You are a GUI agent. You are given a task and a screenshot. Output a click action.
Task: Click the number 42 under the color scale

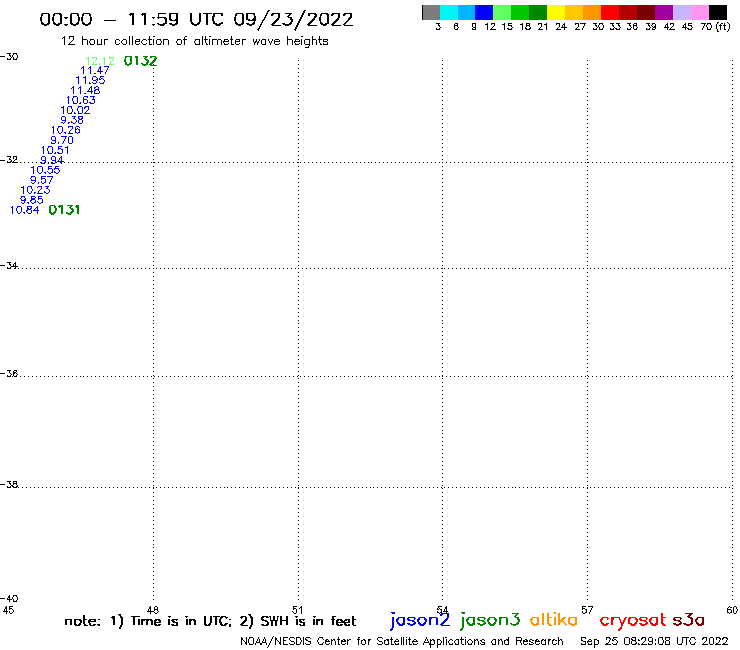(669, 26)
